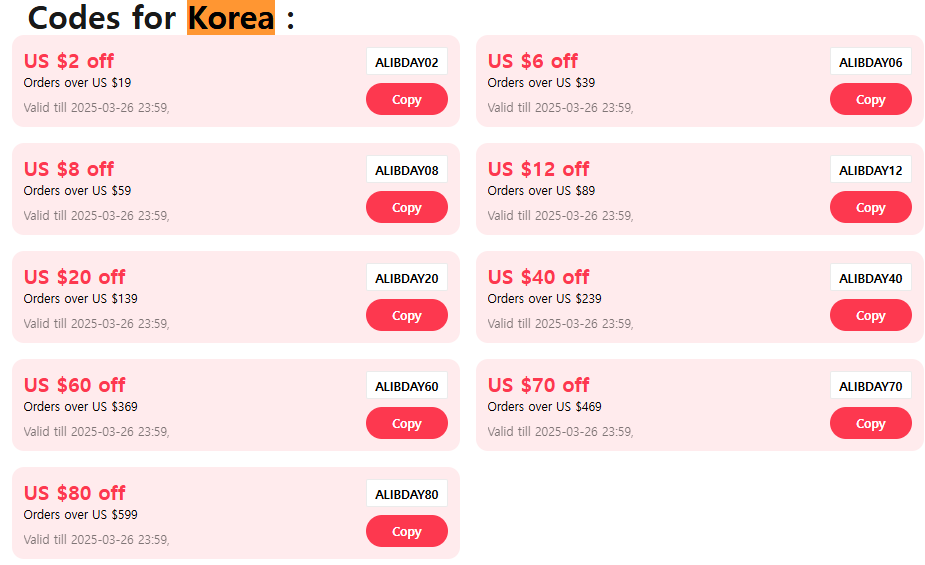Copy the US $60 off code
The height and width of the screenshot is (565, 925).
pos(406,423)
